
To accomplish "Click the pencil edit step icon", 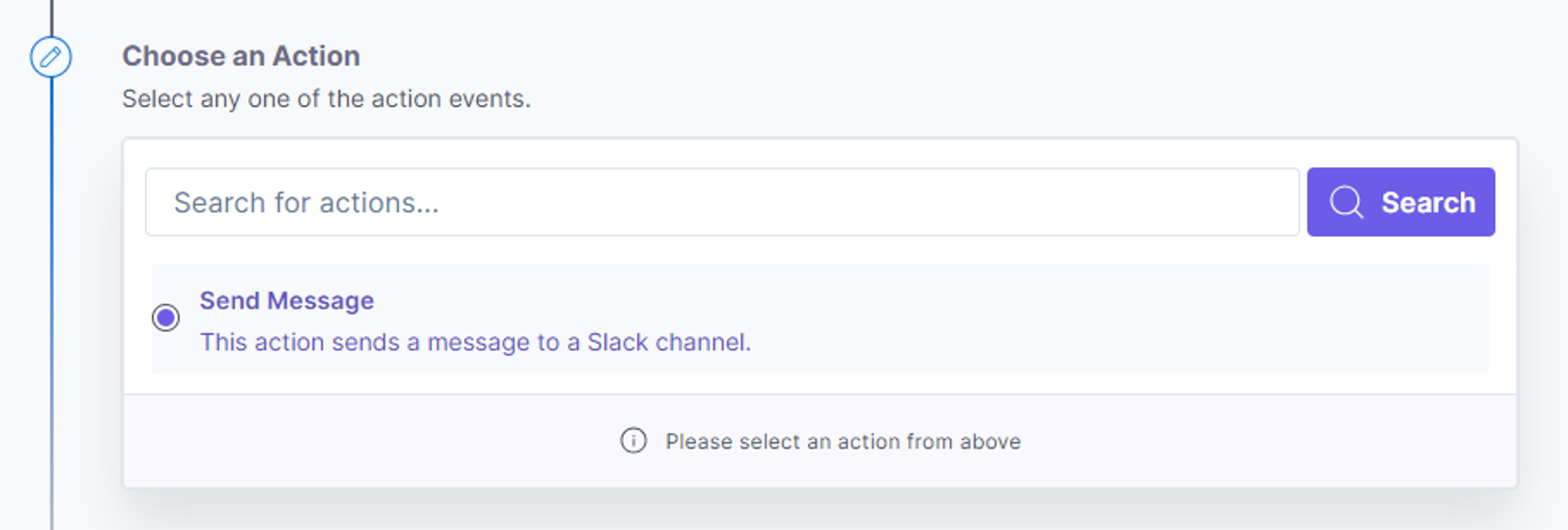I will click(51, 57).
